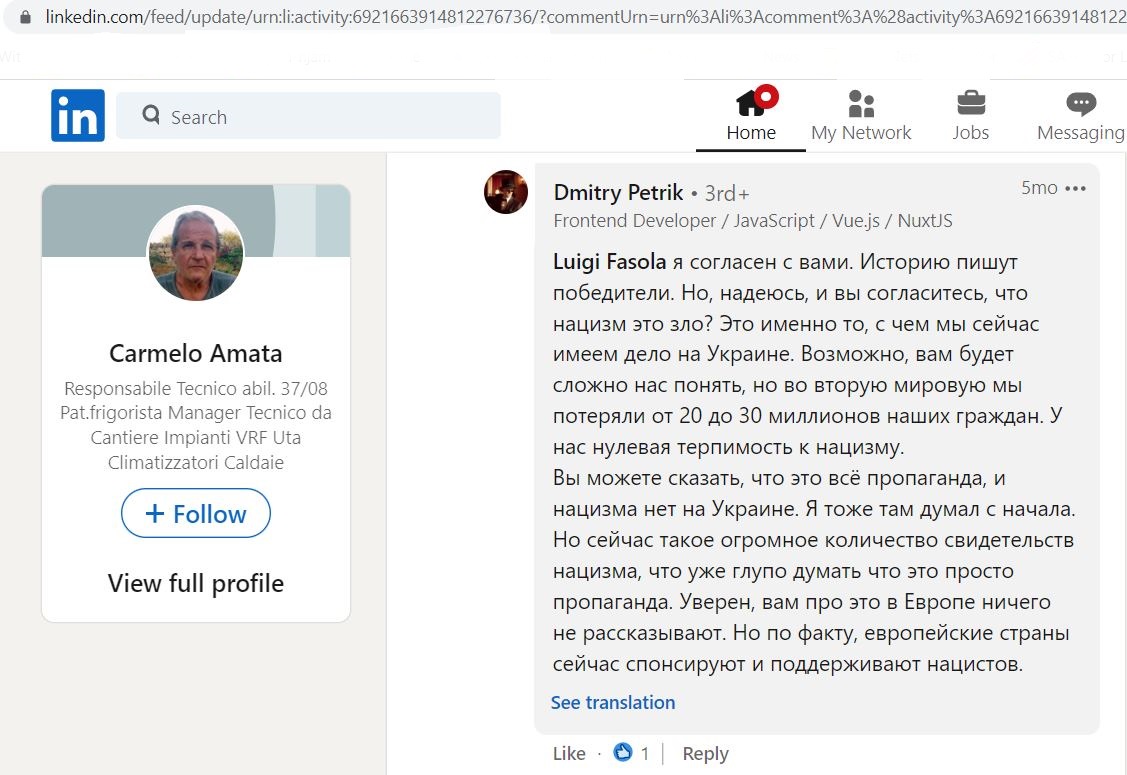Image resolution: width=1127 pixels, height=775 pixels.
Task: Click the LinkedIn logo icon
Action: tap(78, 115)
